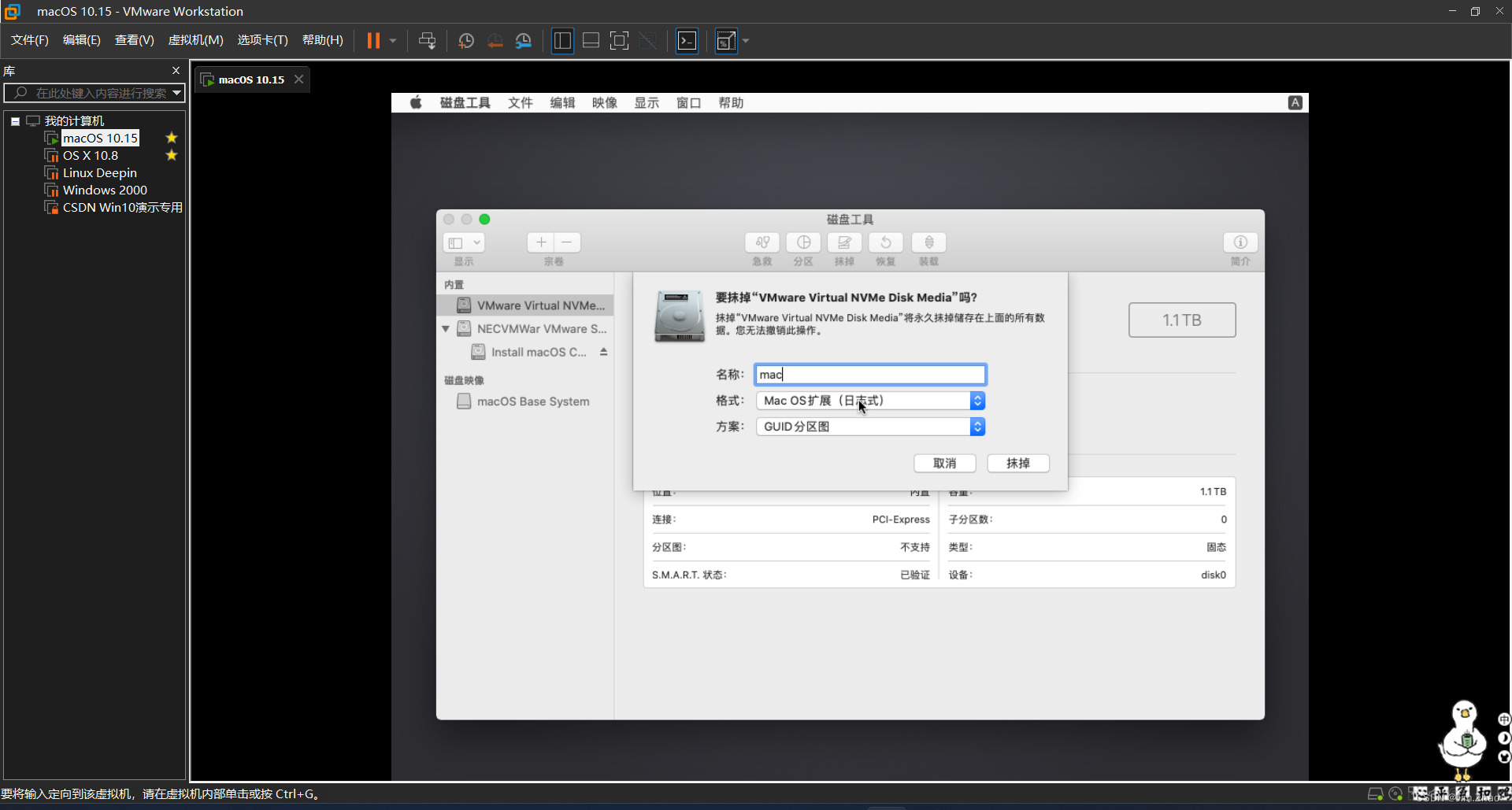The width and height of the screenshot is (1512, 810).
Task: Click the add volume plus button
Action: tap(540, 242)
